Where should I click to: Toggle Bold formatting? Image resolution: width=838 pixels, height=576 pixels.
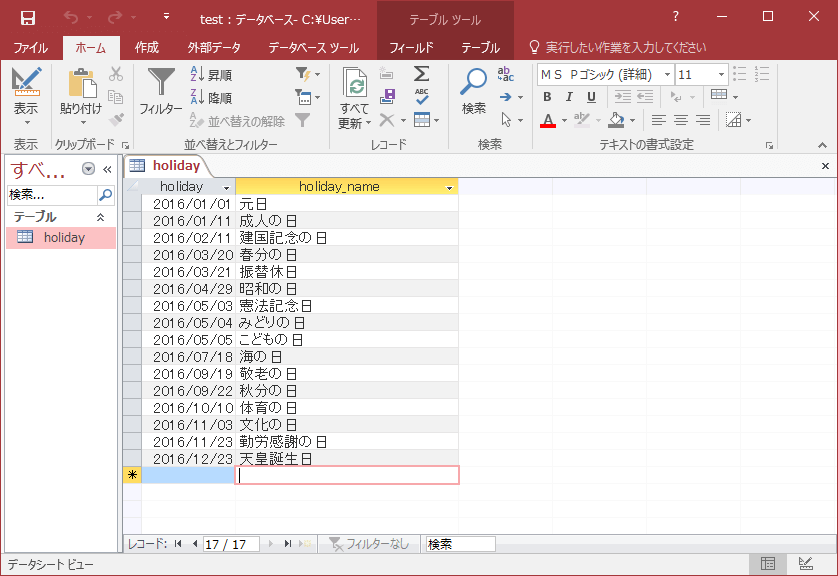pyautogui.click(x=547, y=97)
